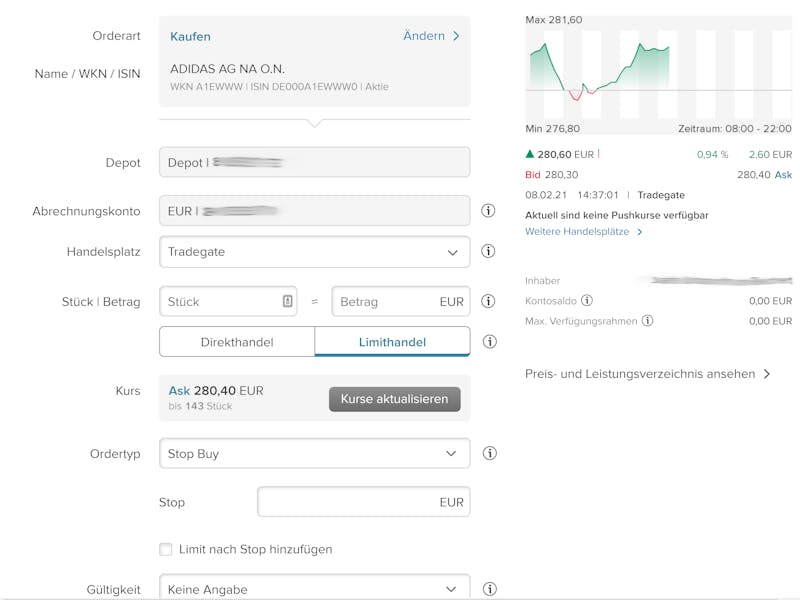
Task: Click the calculator icon in Stück field
Action: click(x=287, y=301)
